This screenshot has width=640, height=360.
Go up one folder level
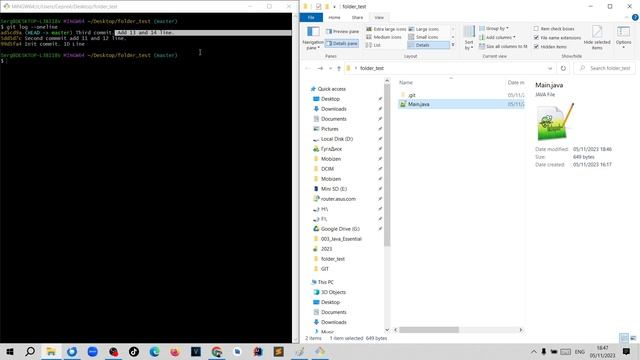pyautogui.click(x=339, y=68)
